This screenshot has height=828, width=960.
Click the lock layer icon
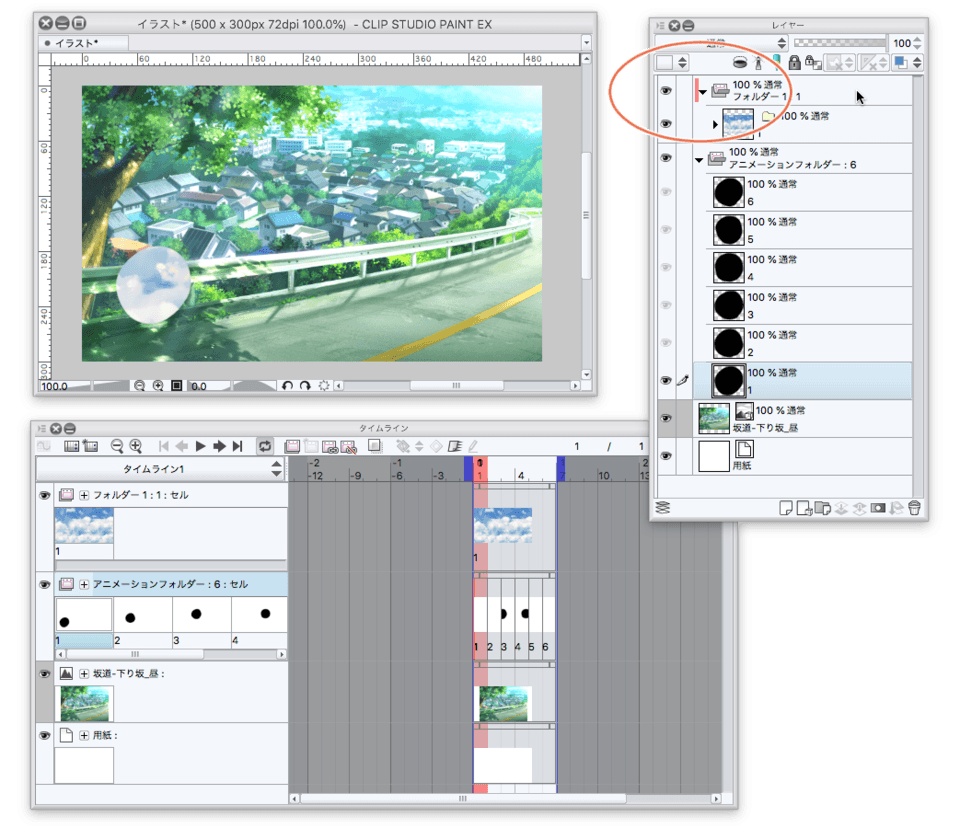[x=794, y=62]
